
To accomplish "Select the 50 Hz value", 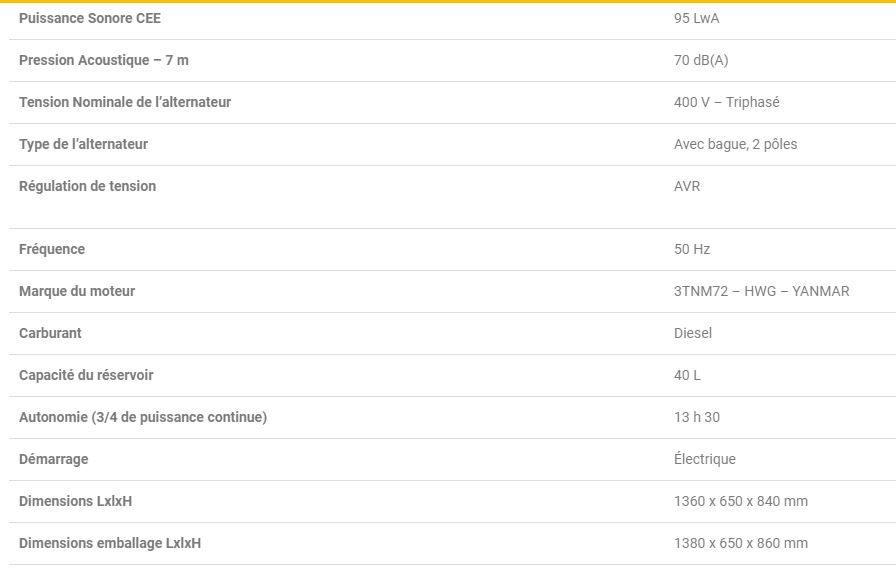I will pyautogui.click(x=692, y=249).
